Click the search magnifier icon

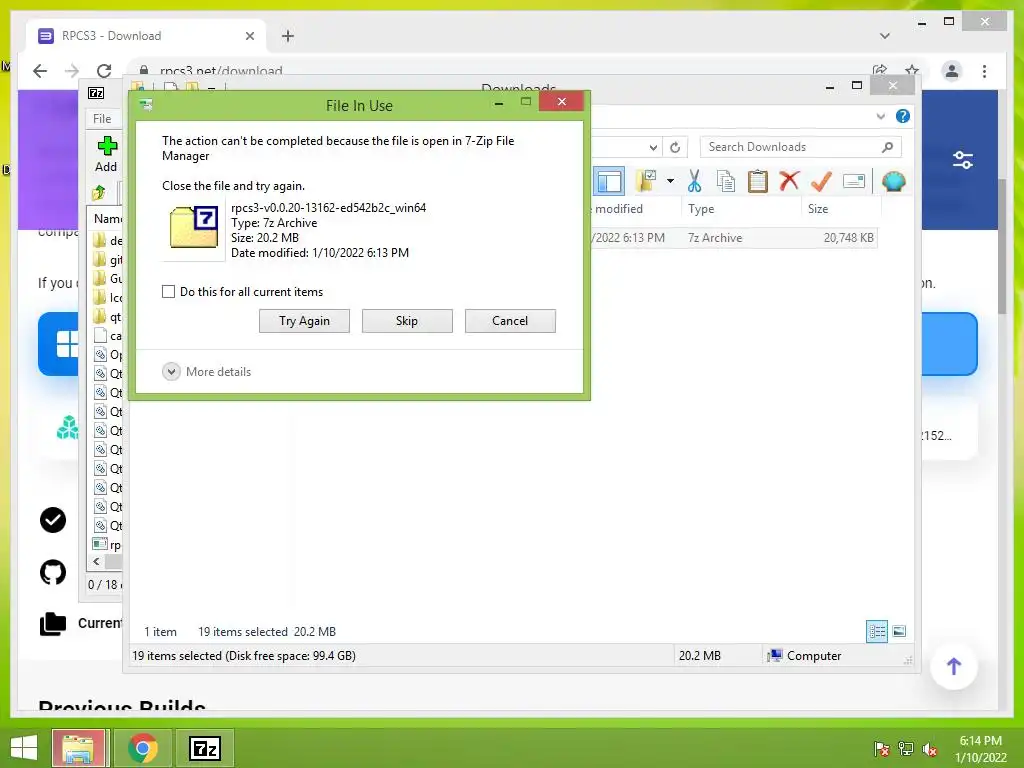(x=887, y=147)
